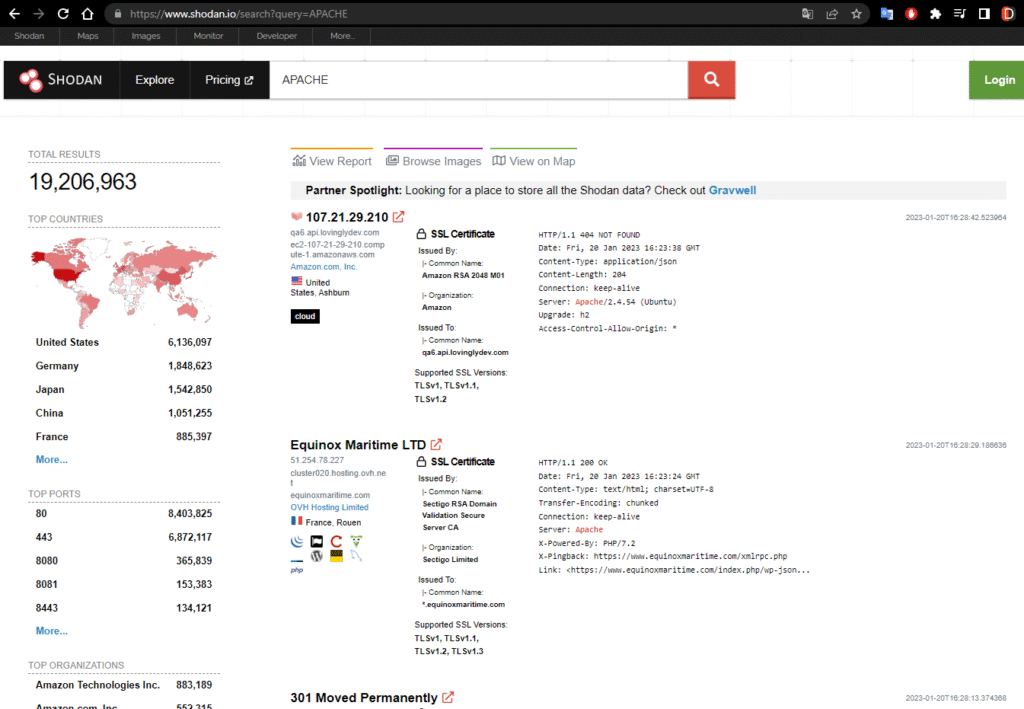1024x709 pixels.
Task: Click the MySQL dolphin technology icon
Action: pyautogui.click(x=357, y=555)
